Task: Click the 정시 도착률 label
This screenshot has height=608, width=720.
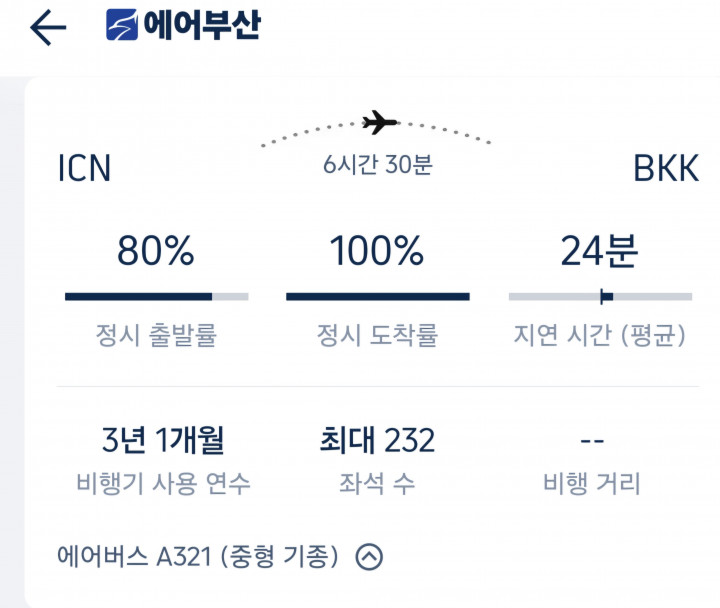Action: point(377,336)
